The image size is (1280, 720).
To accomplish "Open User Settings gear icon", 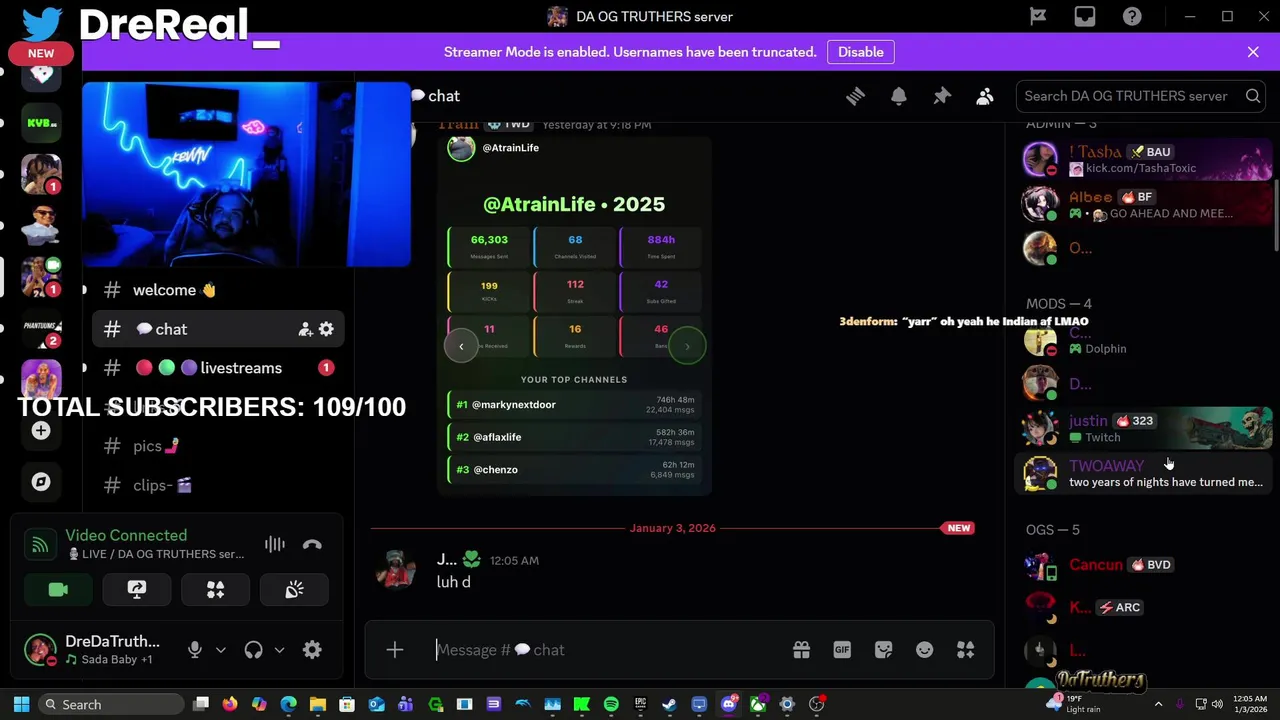I will tap(312, 650).
